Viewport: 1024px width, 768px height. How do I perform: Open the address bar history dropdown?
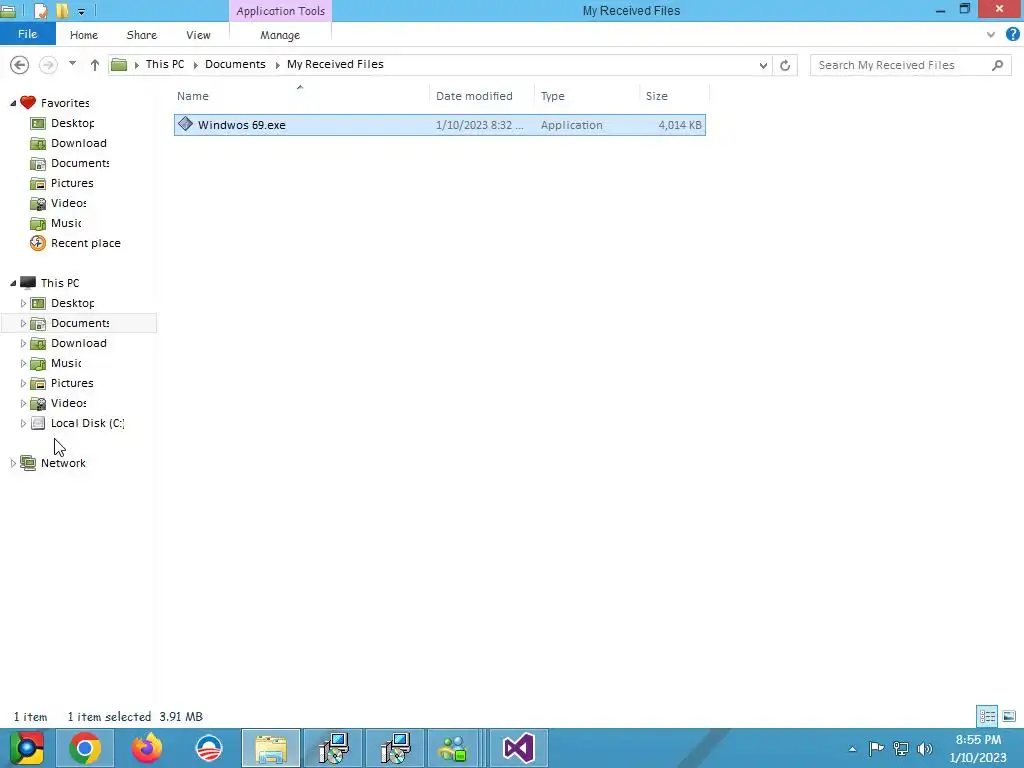pyautogui.click(x=763, y=65)
